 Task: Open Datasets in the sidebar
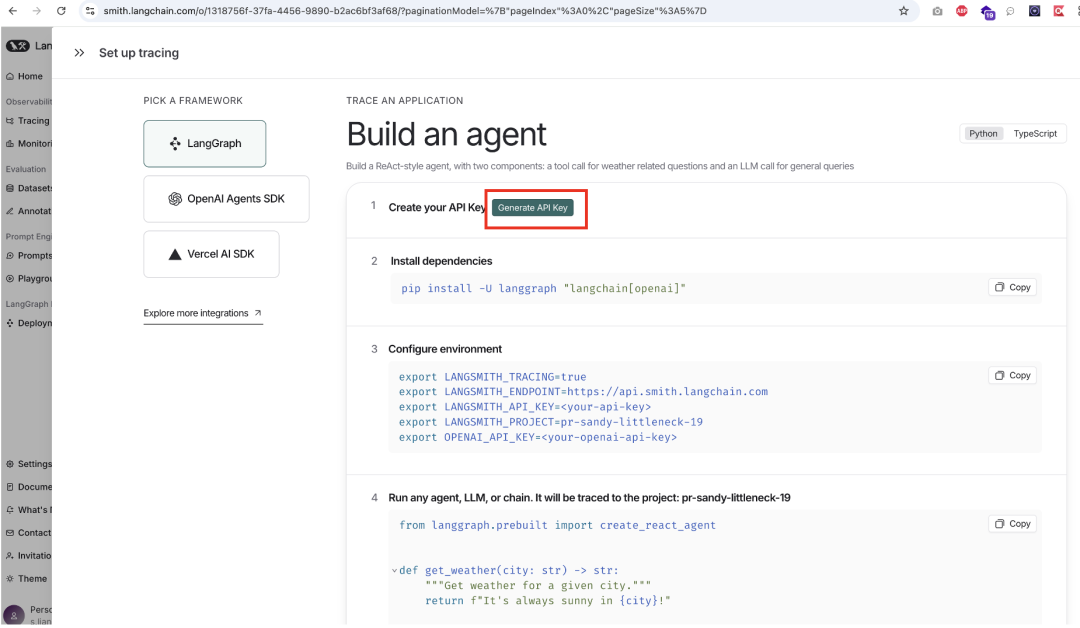click(x=28, y=188)
